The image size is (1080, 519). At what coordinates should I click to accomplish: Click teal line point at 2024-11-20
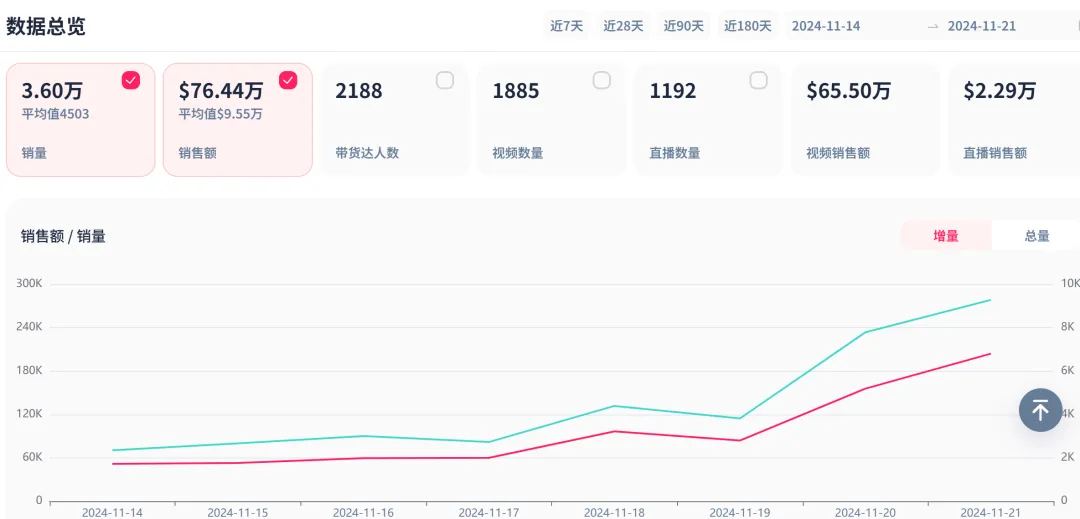tap(865, 332)
